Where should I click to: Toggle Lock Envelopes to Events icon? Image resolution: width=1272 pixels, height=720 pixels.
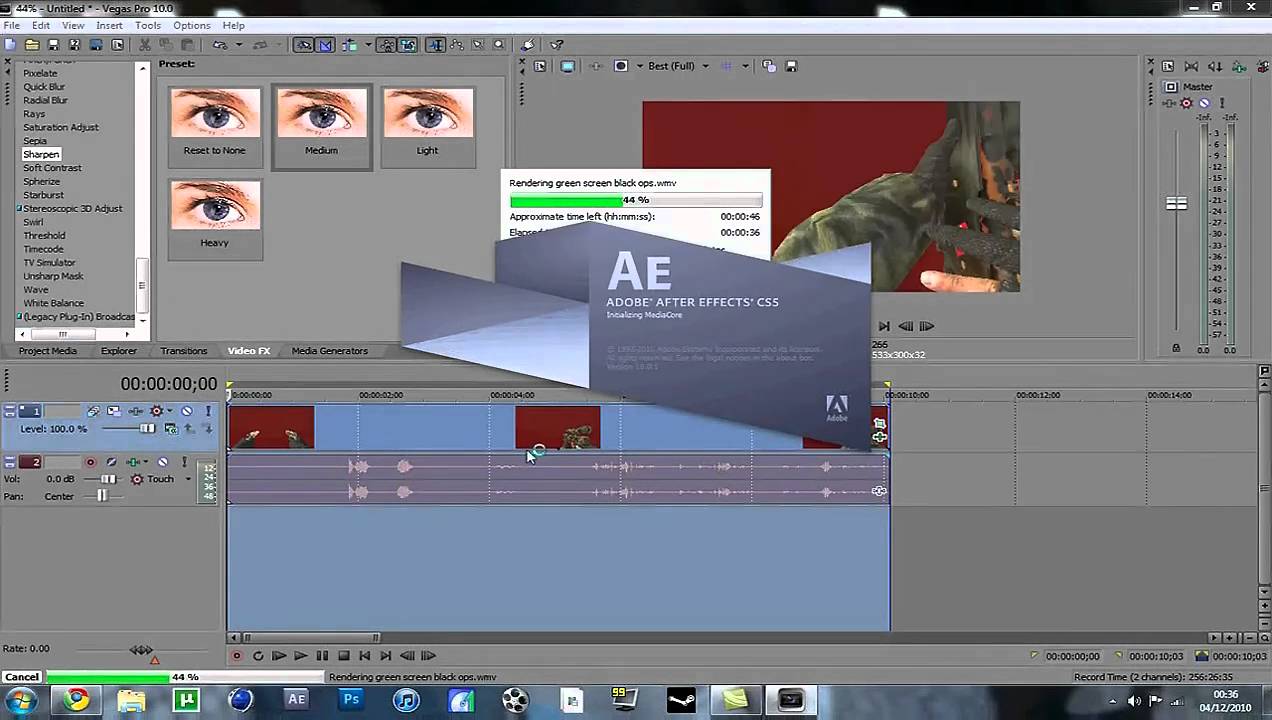tap(387, 45)
